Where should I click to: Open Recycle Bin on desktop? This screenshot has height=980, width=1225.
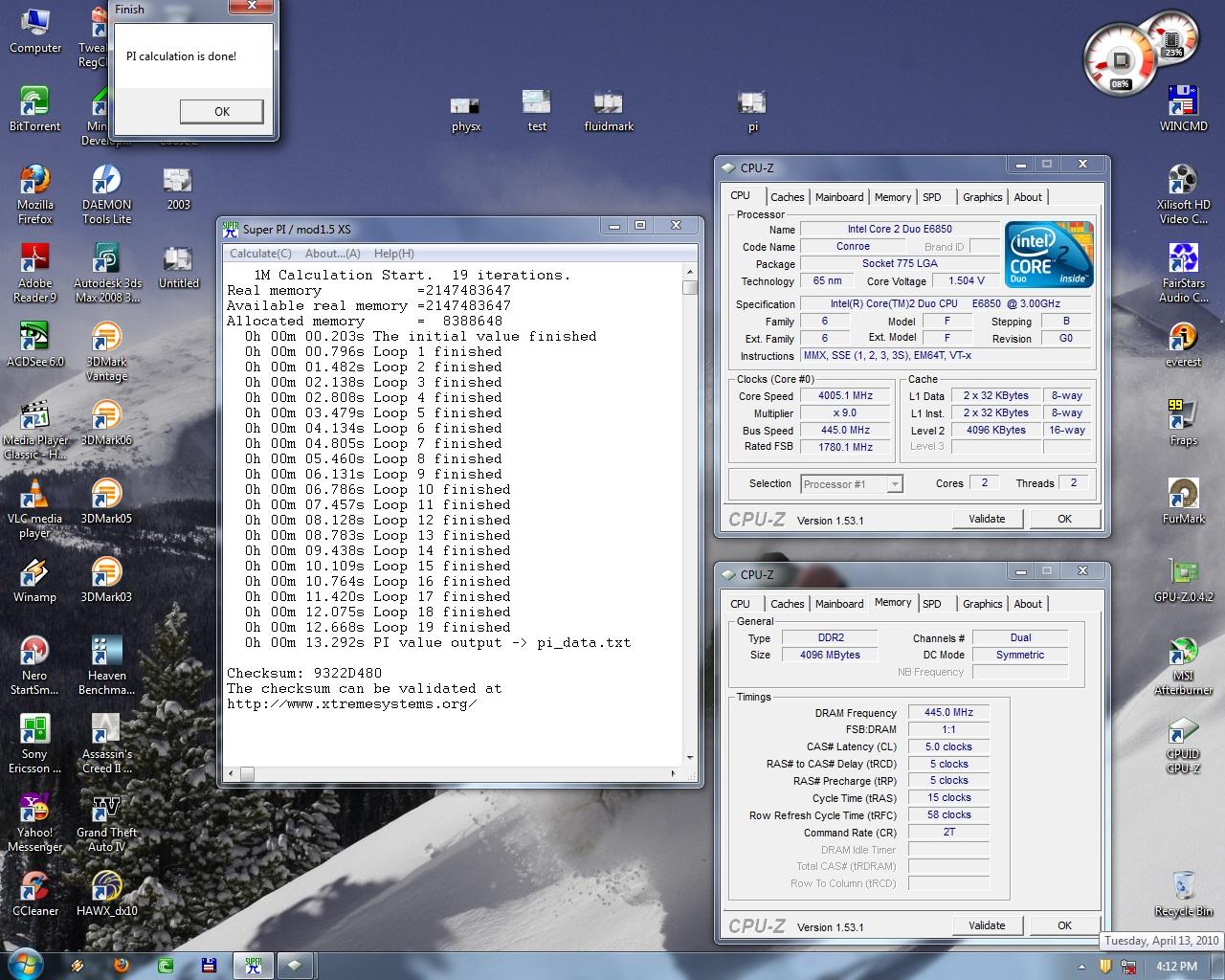click(1184, 893)
